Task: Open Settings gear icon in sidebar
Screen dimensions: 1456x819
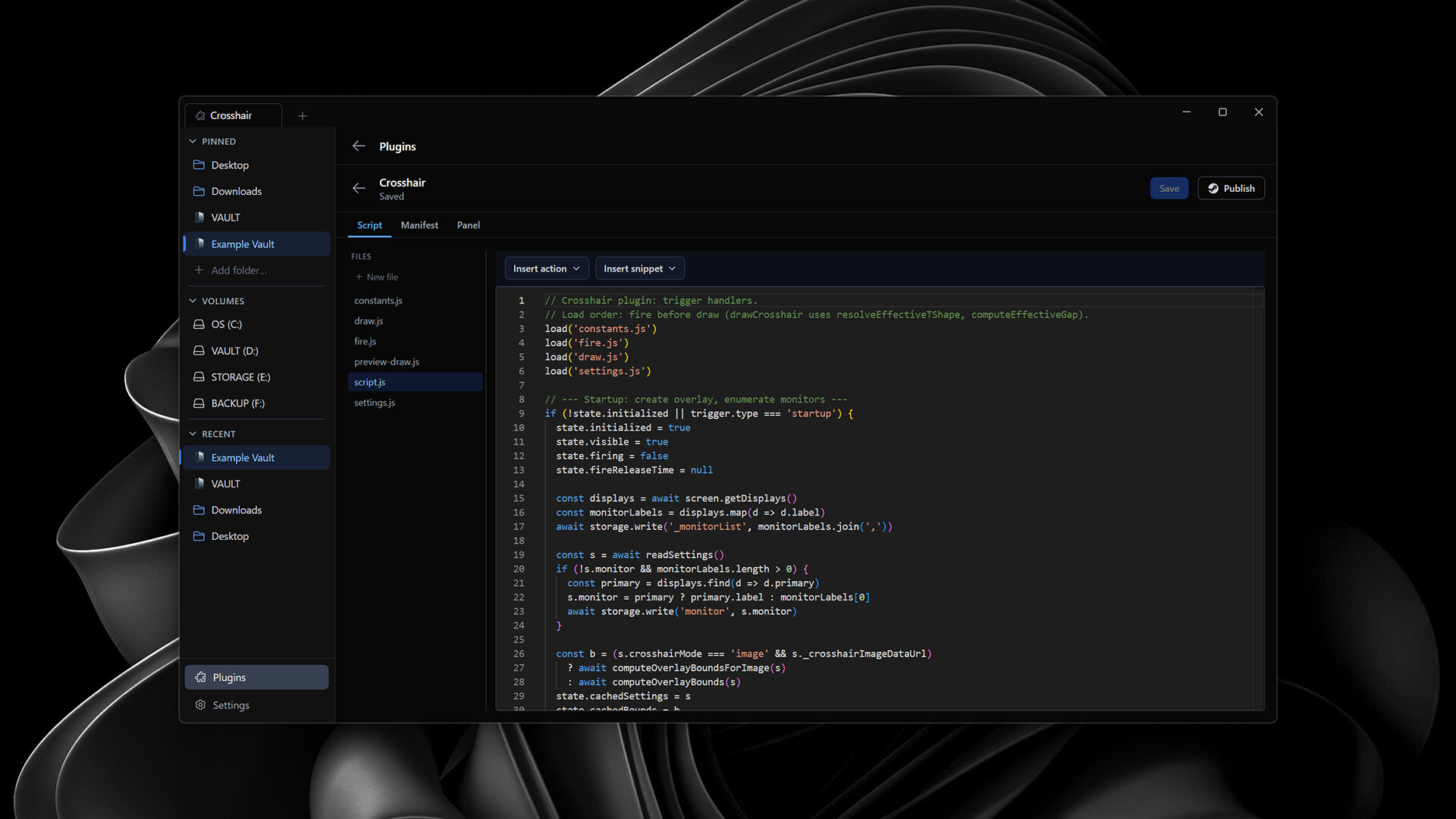Action: 201,704
